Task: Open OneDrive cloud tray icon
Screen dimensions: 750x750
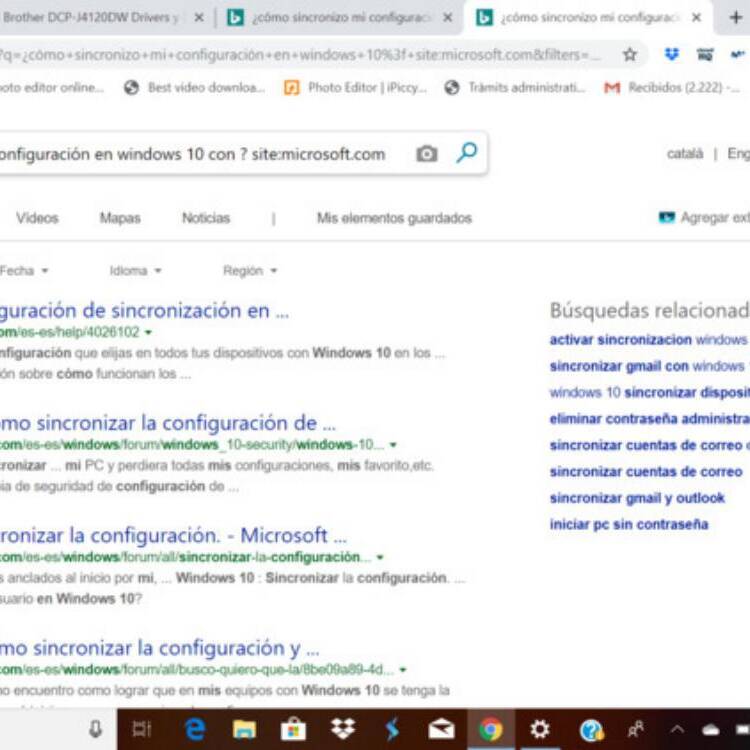Action: click(x=711, y=730)
